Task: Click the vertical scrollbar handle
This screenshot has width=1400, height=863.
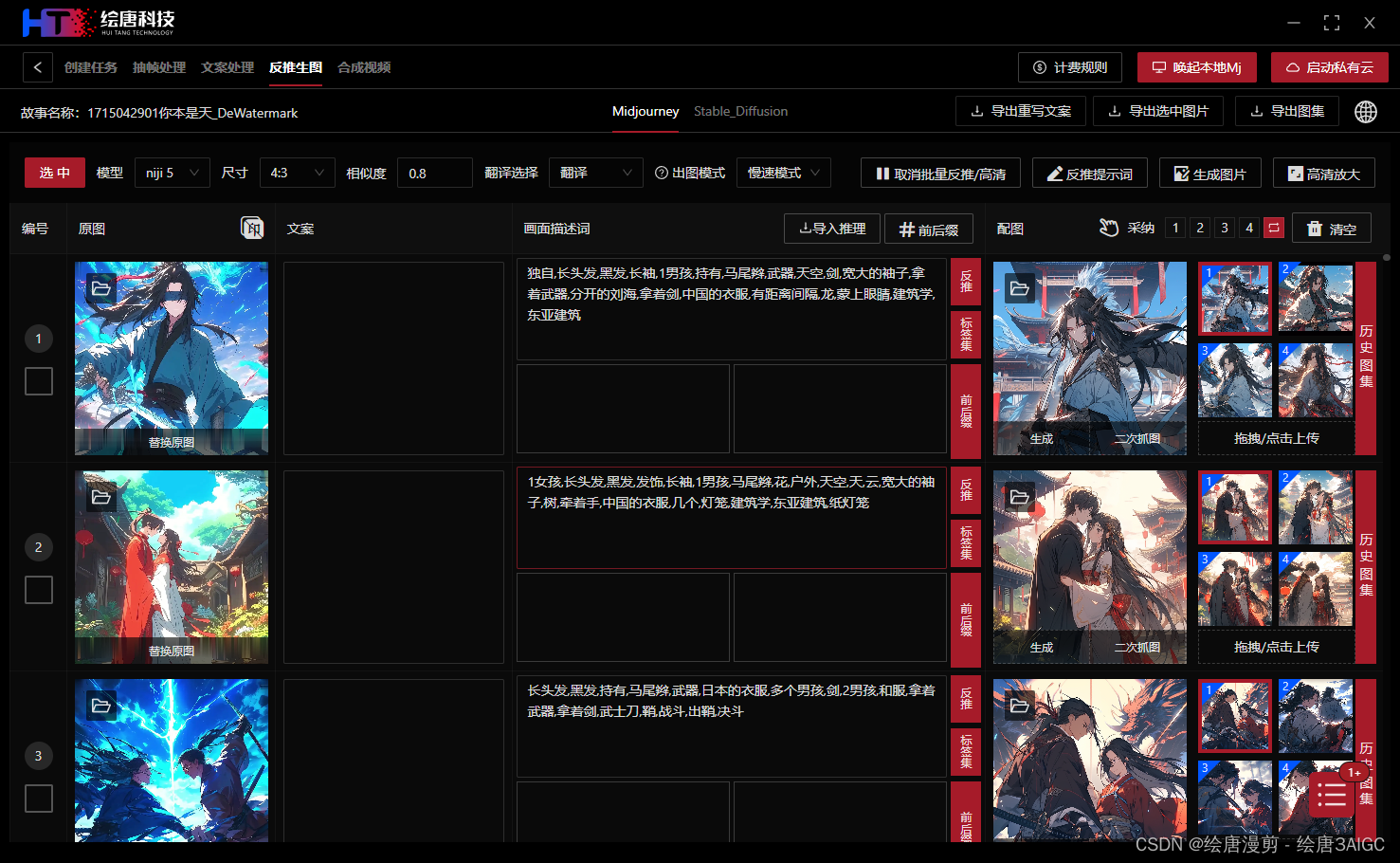Action: 1387,257
